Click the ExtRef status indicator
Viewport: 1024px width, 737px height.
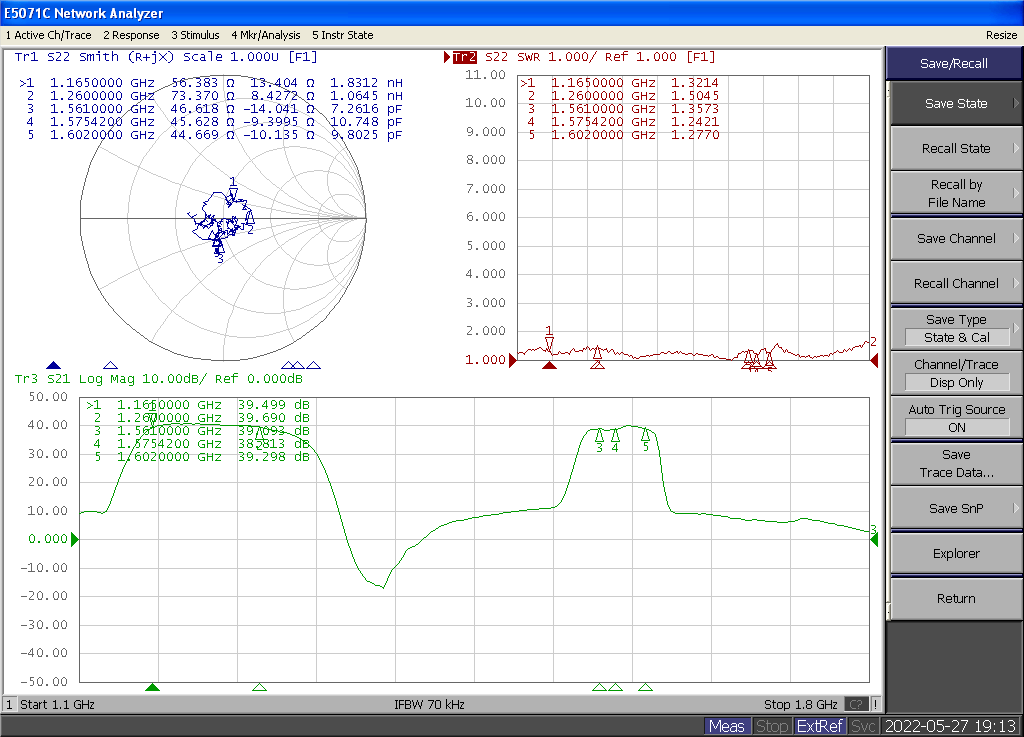tap(820, 726)
